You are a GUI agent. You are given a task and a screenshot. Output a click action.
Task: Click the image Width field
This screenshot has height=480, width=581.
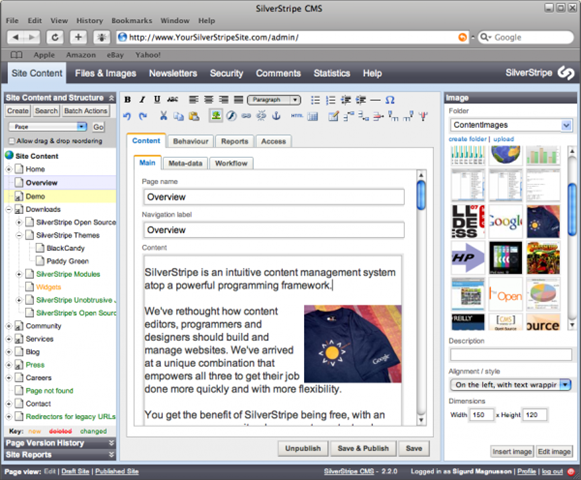coord(482,415)
